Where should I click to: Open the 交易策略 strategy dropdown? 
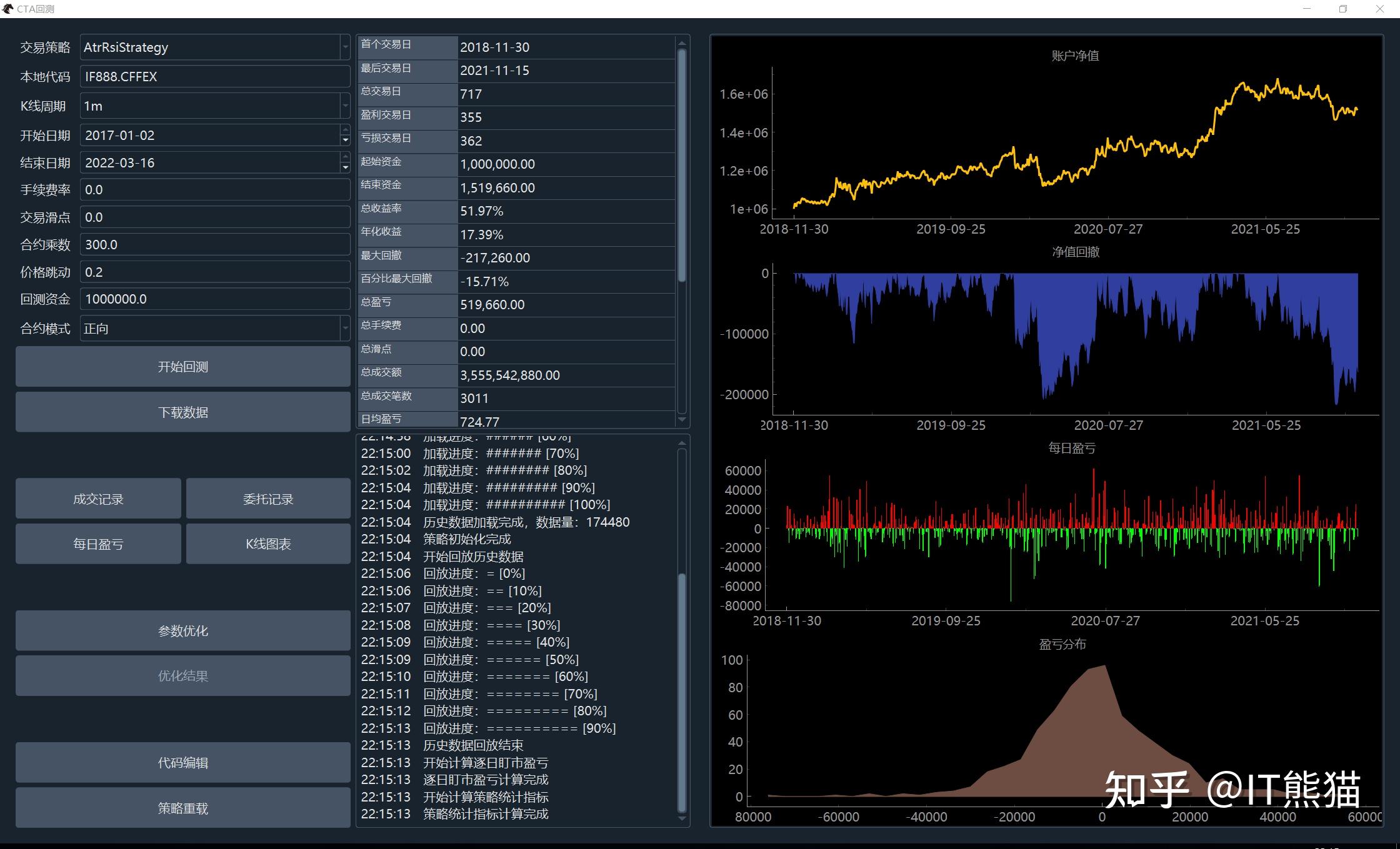345,47
